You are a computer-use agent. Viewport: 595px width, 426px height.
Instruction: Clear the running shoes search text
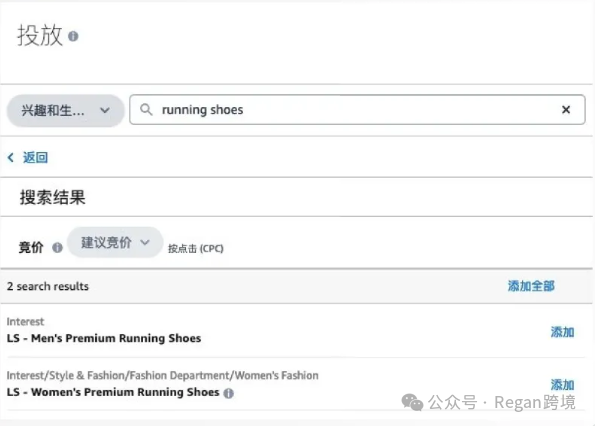tap(566, 110)
